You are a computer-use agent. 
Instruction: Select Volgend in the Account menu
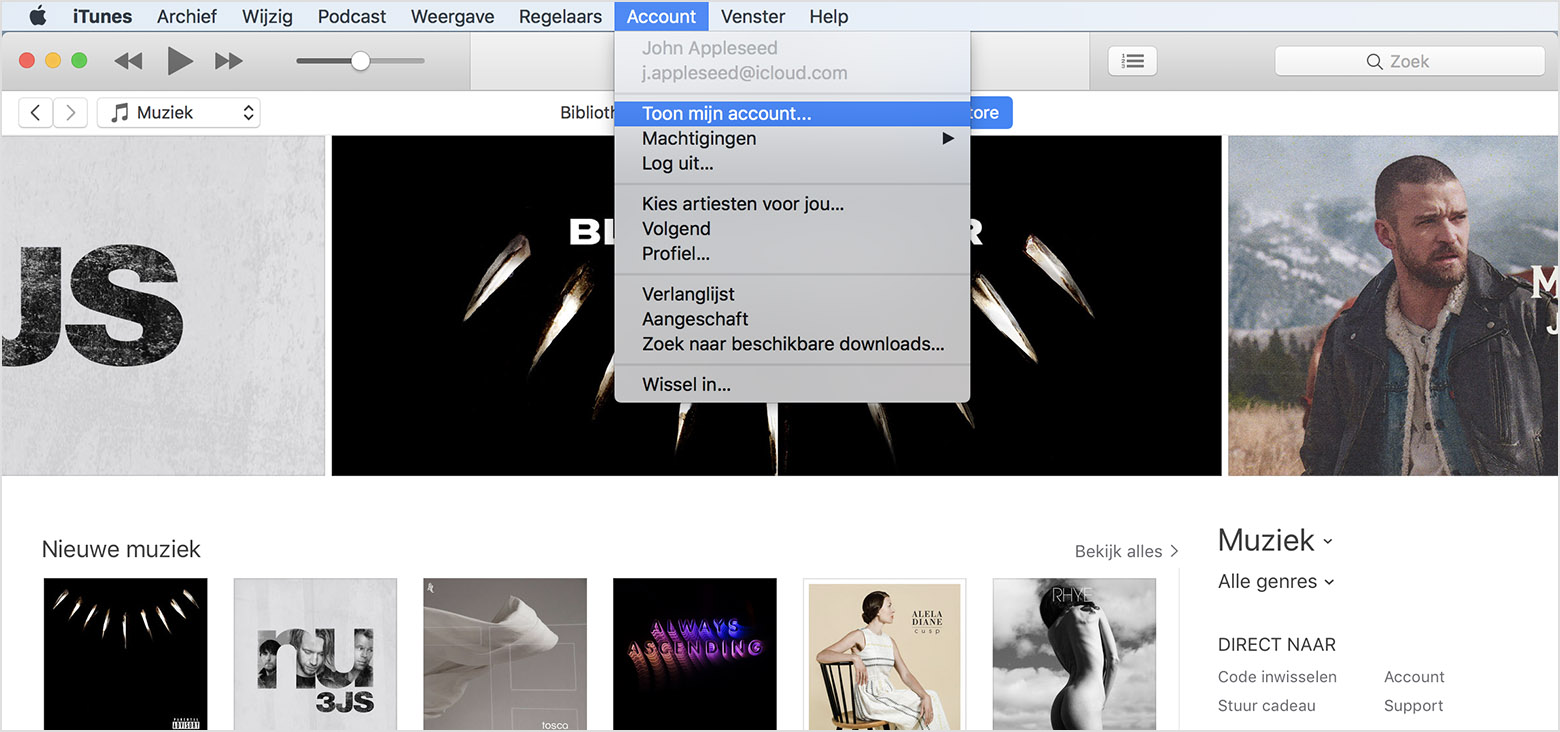pyautogui.click(x=792, y=228)
